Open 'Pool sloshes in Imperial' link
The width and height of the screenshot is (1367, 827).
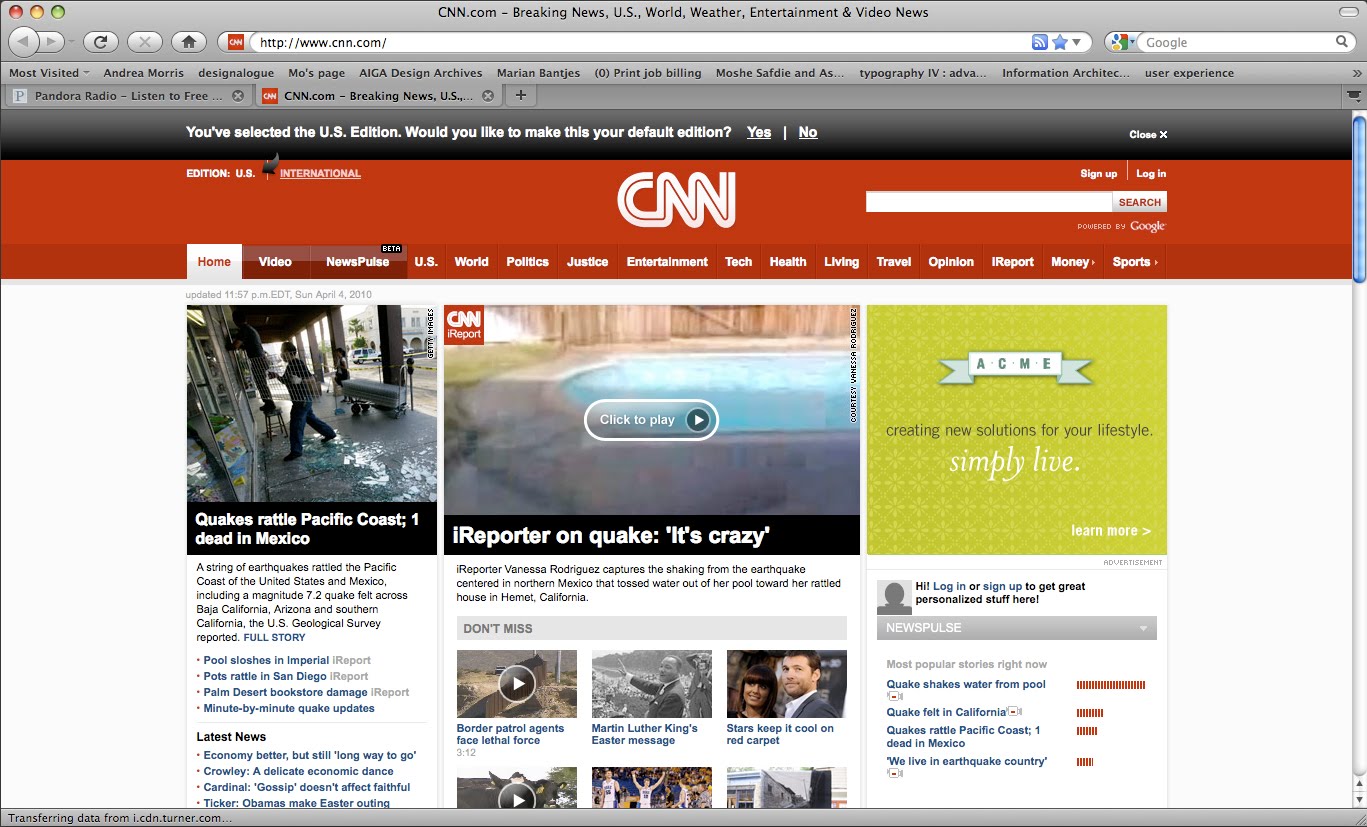click(x=266, y=660)
